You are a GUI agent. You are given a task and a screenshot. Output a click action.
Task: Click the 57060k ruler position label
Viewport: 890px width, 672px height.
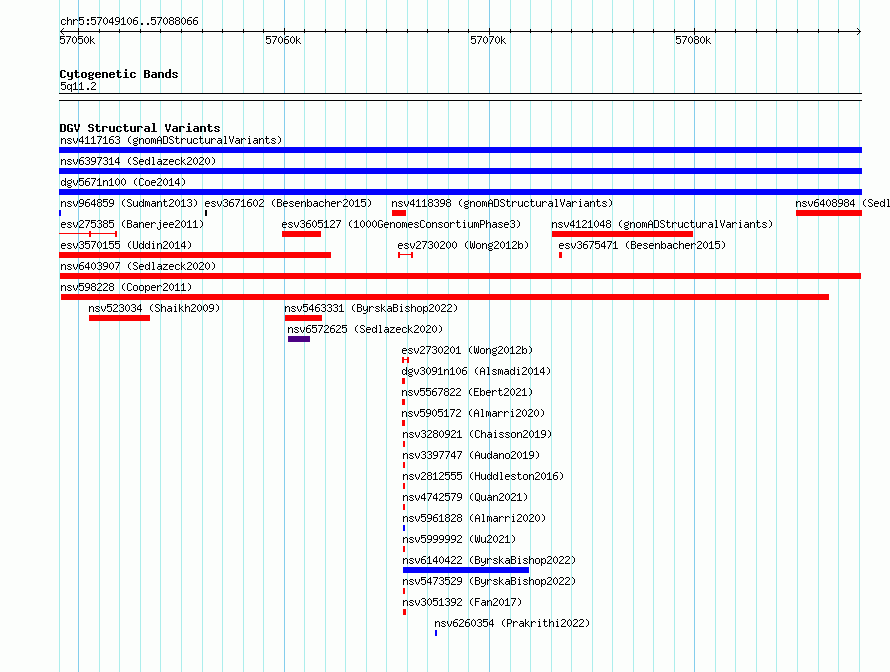click(283, 40)
